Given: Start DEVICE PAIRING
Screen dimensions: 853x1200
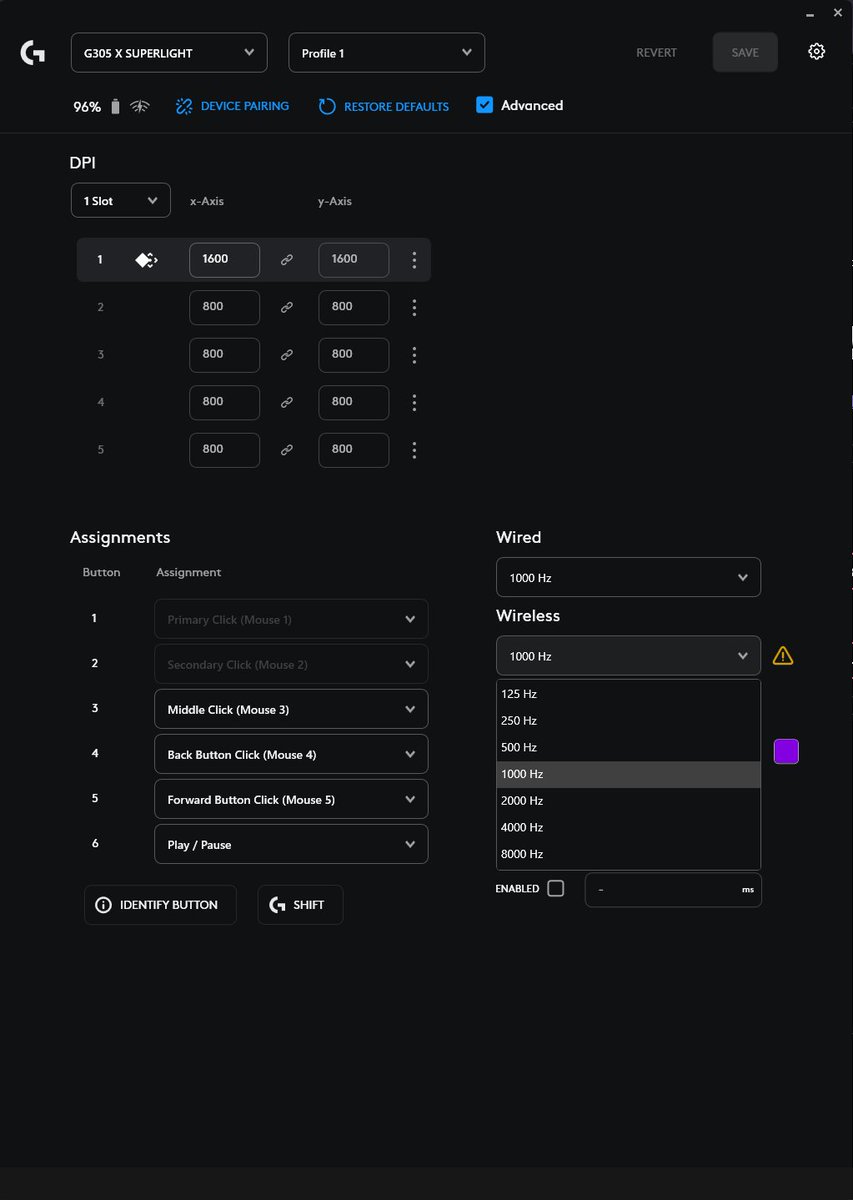Looking at the screenshot, I should [232, 106].
